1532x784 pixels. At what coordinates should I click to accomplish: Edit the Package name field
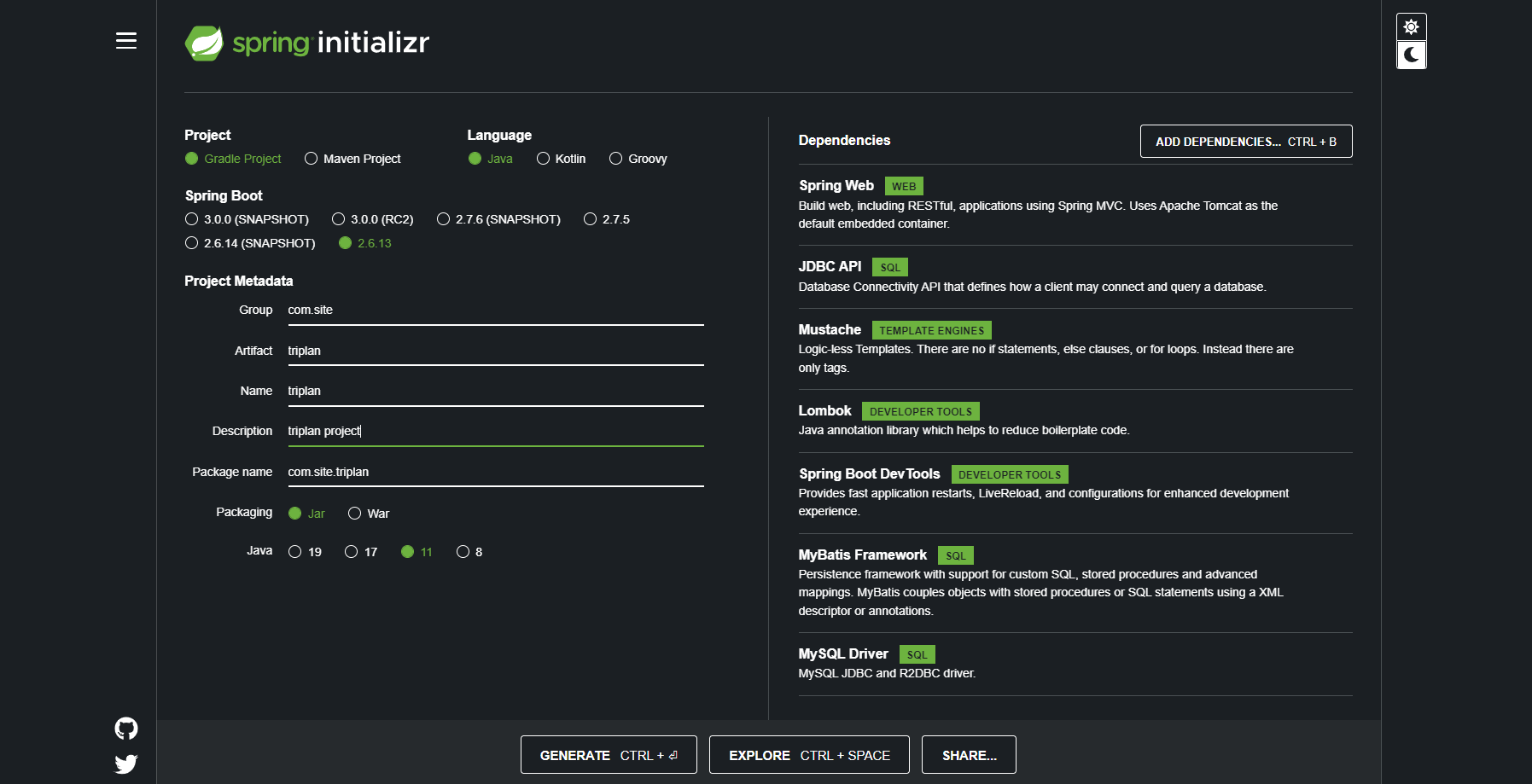496,472
